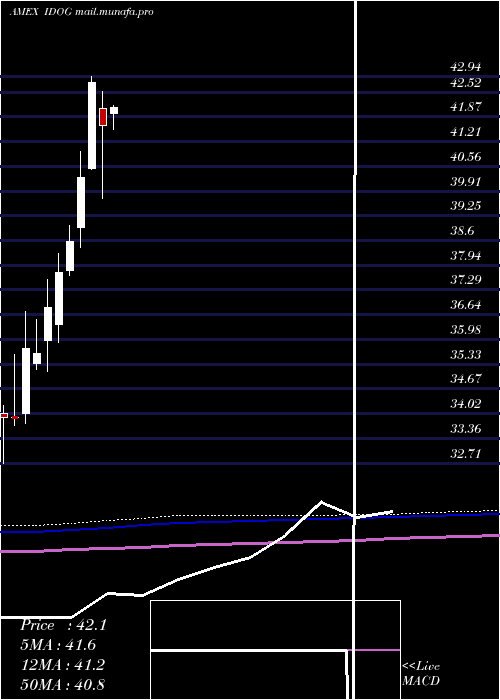Select the 33.36 price axis label
Viewport: 500px width, 700px height.
tap(466, 429)
